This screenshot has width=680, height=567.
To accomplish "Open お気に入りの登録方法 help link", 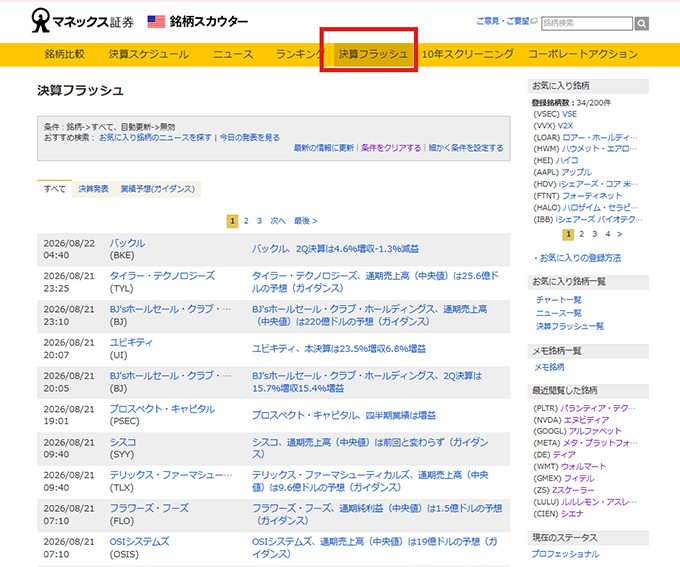I will click(580, 258).
